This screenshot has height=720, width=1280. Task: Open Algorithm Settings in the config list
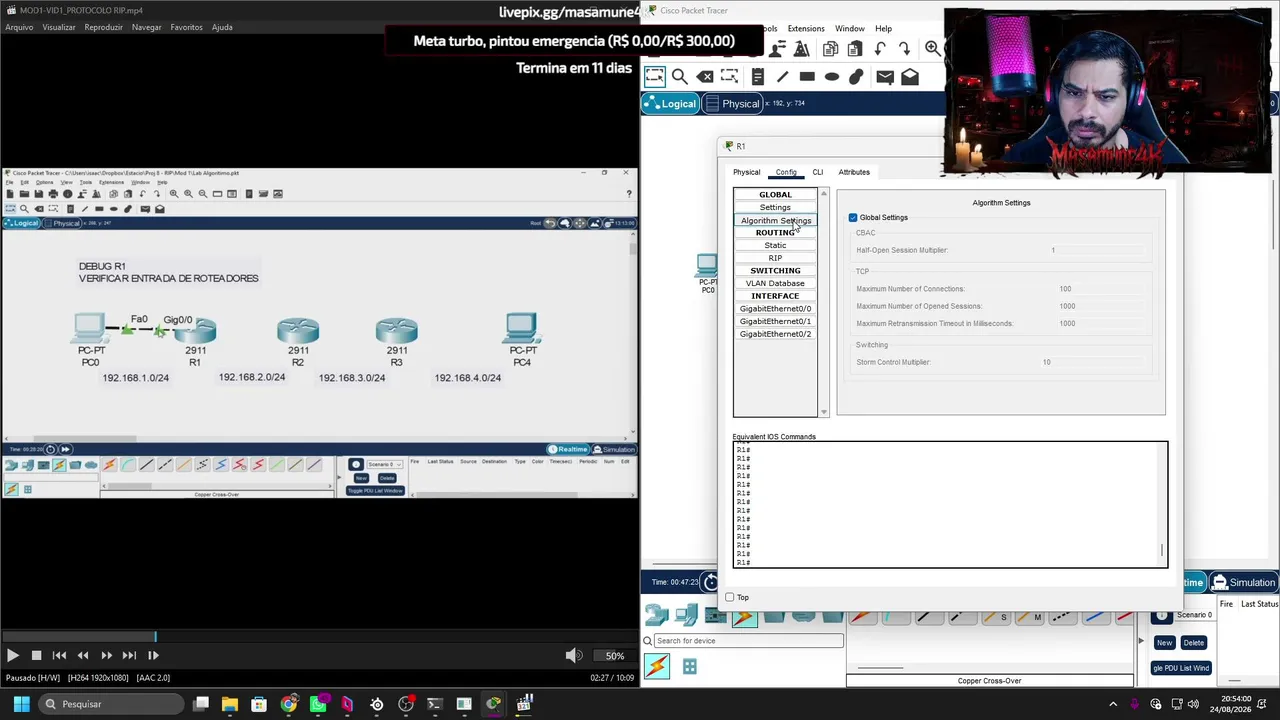pos(775,220)
